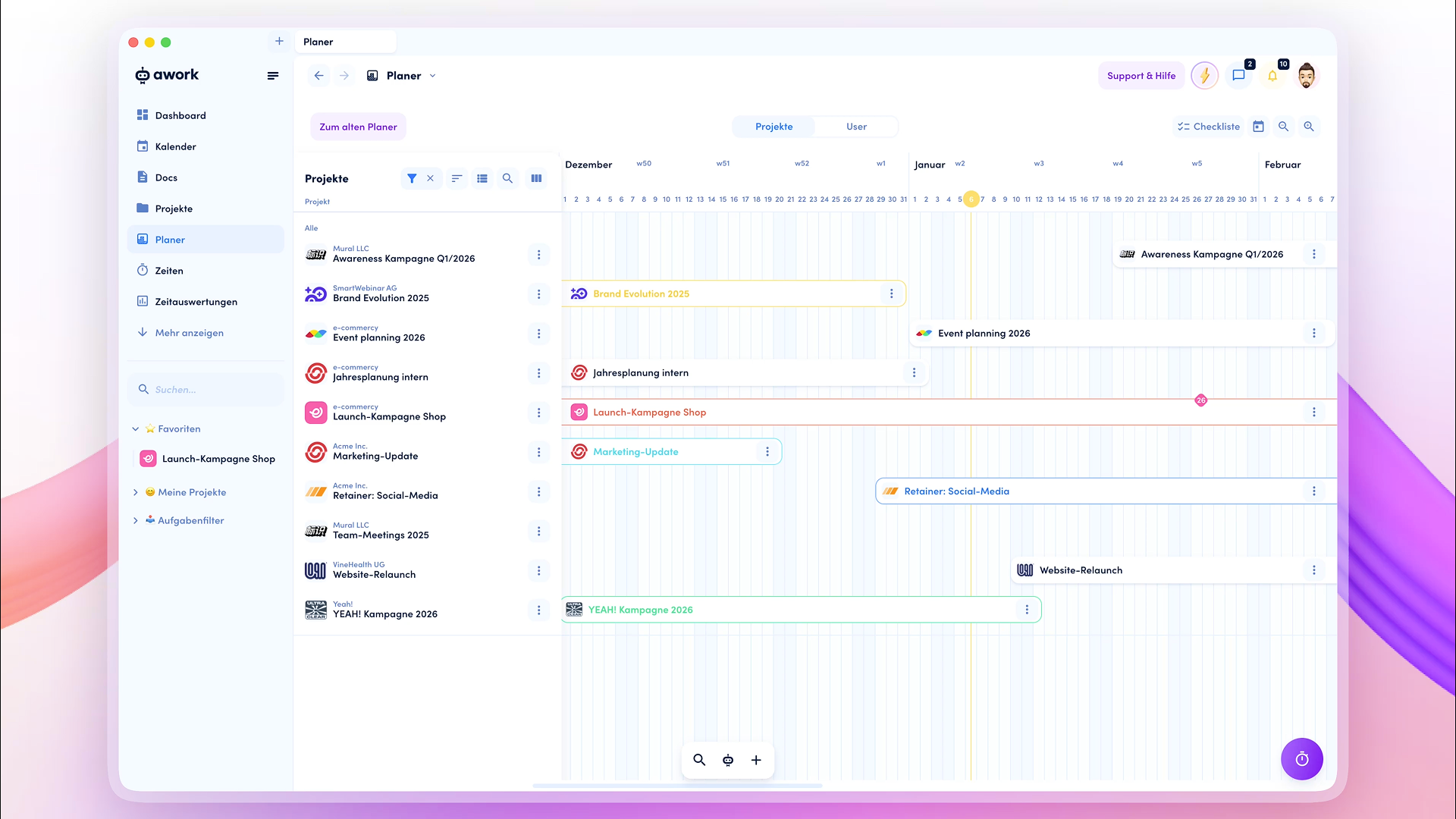
Task: Open the Planer entry in the sidebar
Action: (x=168, y=239)
